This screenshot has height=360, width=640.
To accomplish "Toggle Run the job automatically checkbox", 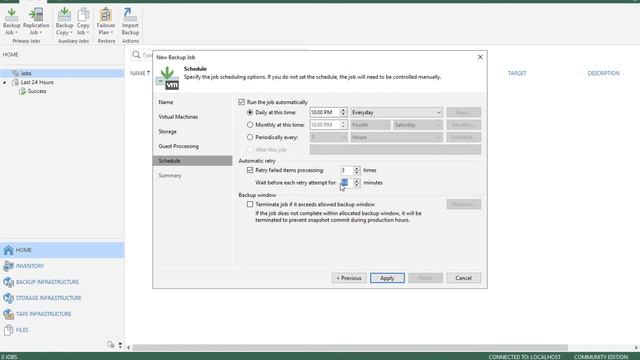I will tap(242, 102).
